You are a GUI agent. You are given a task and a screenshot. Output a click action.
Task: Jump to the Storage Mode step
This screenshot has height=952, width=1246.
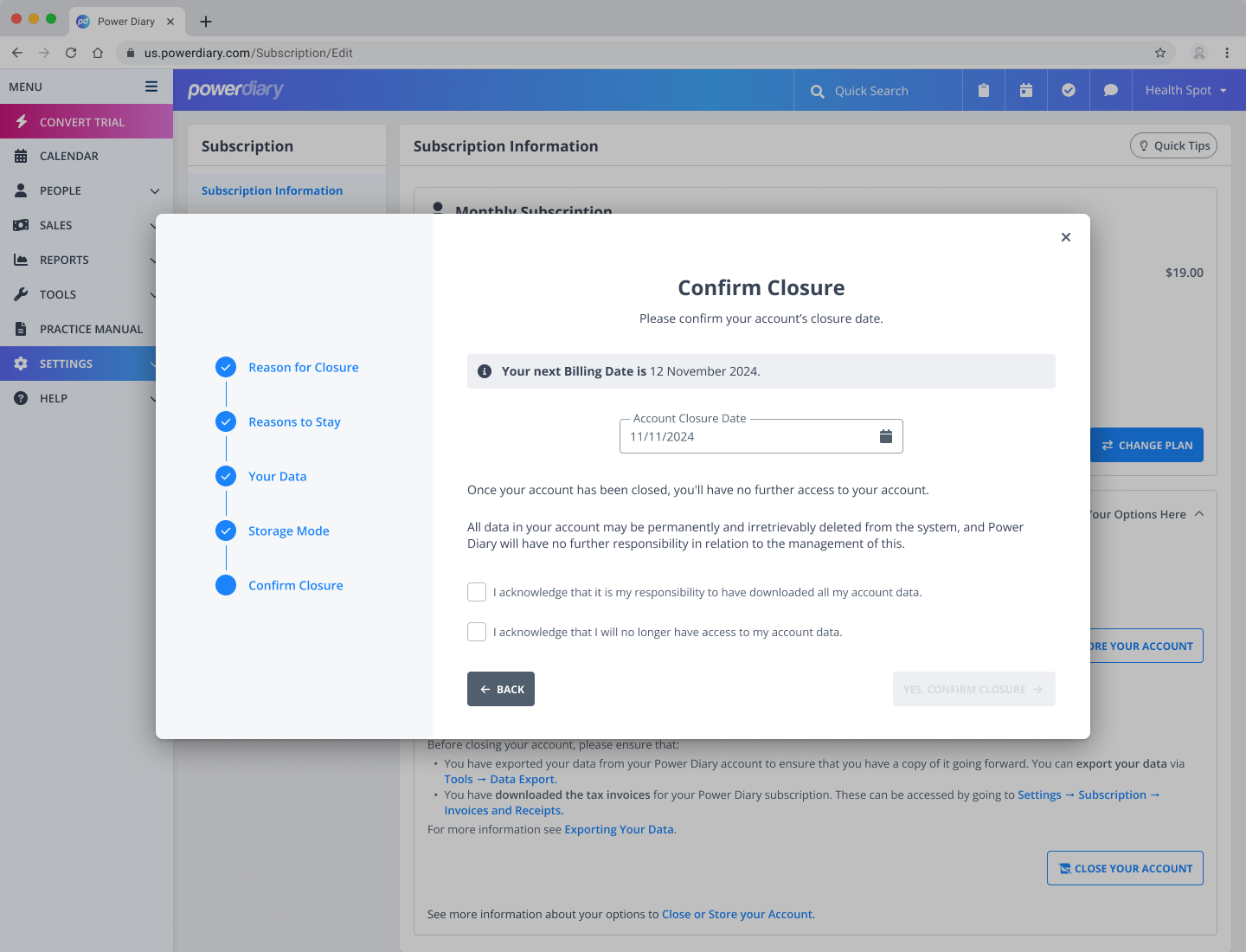tap(288, 531)
